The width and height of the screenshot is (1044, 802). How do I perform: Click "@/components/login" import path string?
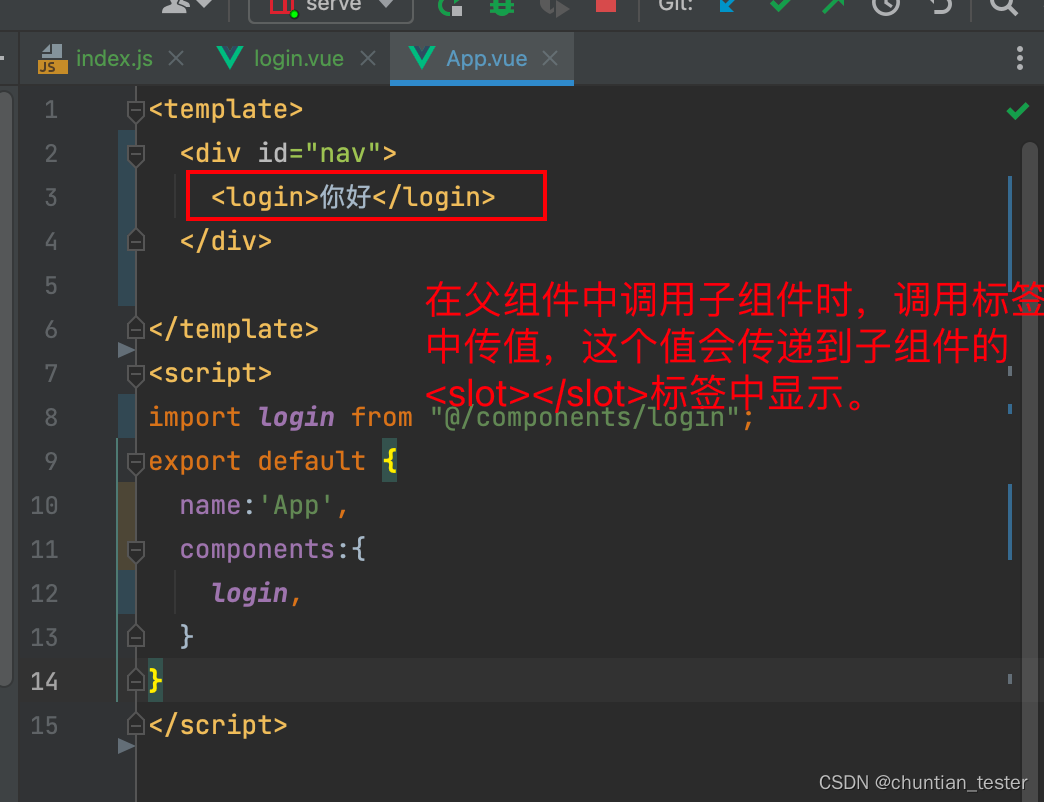click(585, 417)
